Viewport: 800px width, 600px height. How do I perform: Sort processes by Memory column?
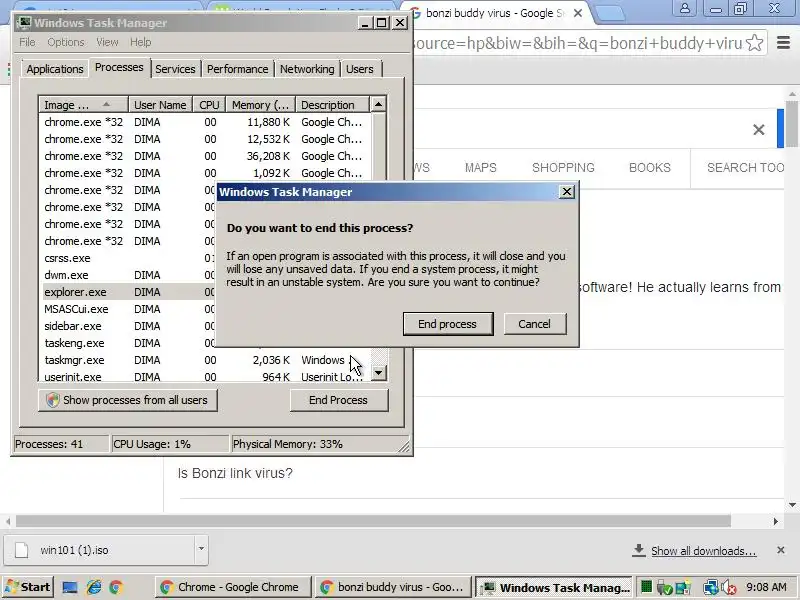coord(261,105)
